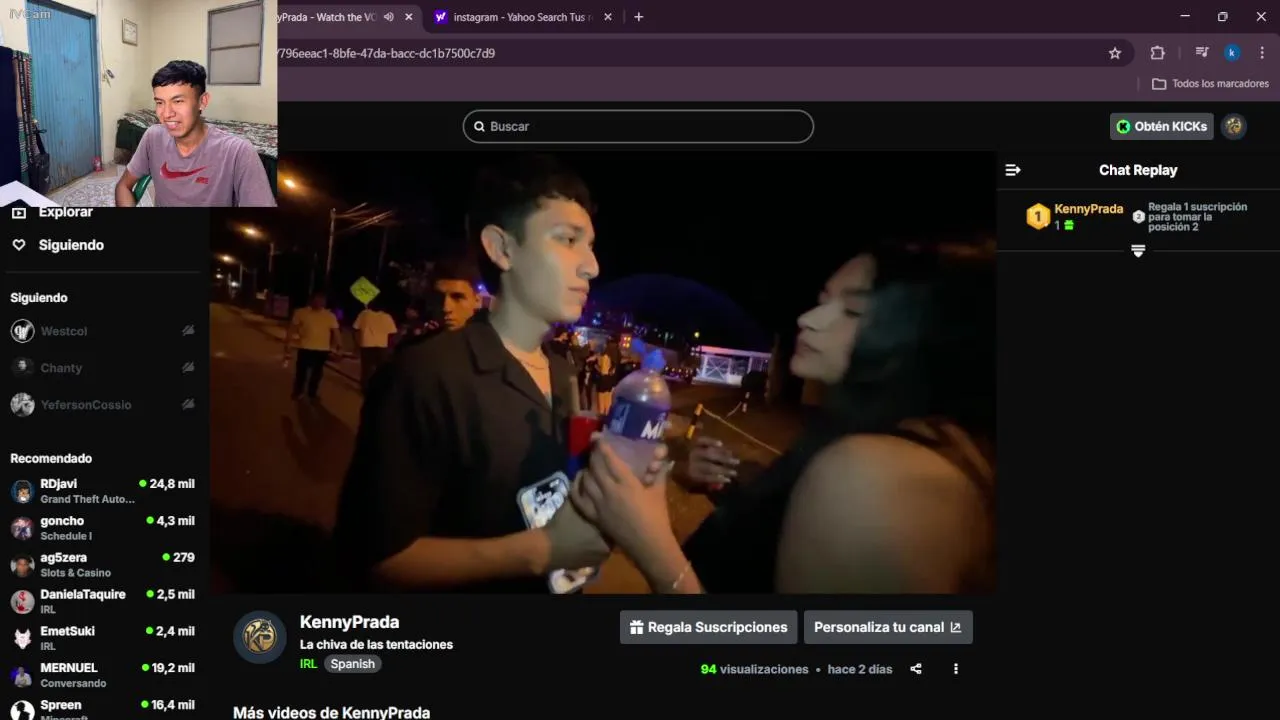
Task: Open recommended channel EmetSuki
Action: (103, 638)
